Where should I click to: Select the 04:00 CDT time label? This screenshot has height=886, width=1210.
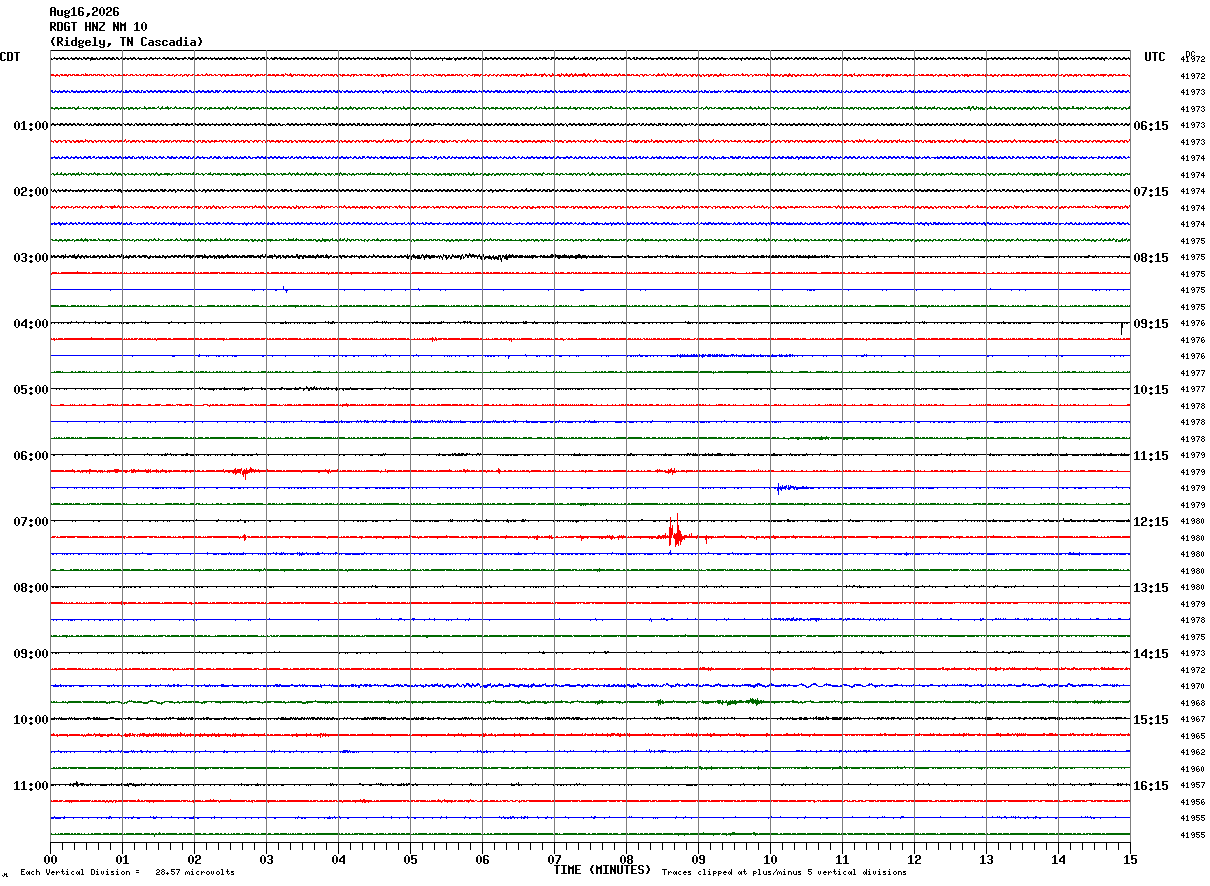point(31,324)
